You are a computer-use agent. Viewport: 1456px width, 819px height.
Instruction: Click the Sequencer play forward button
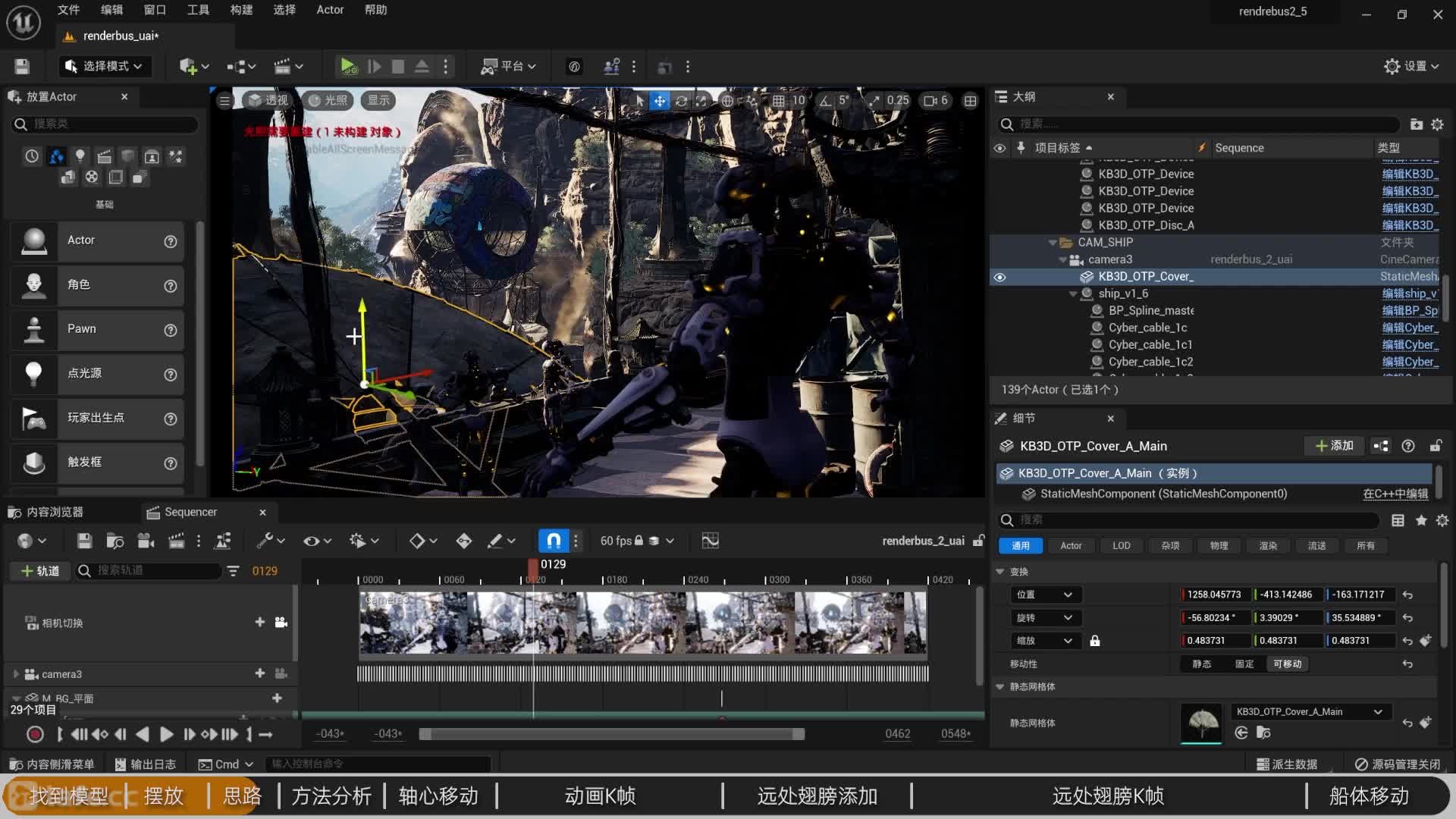166,734
